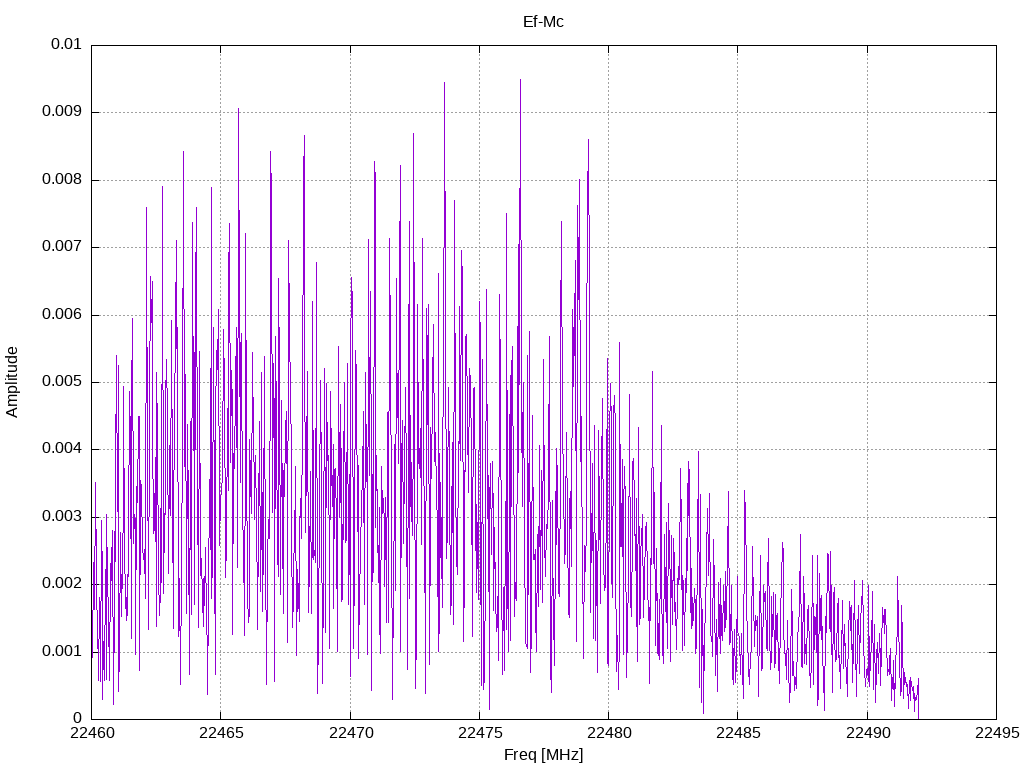1024x768 pixels.
Task: Click y-axis tick label 0.009
Action: tap(62, 111)
